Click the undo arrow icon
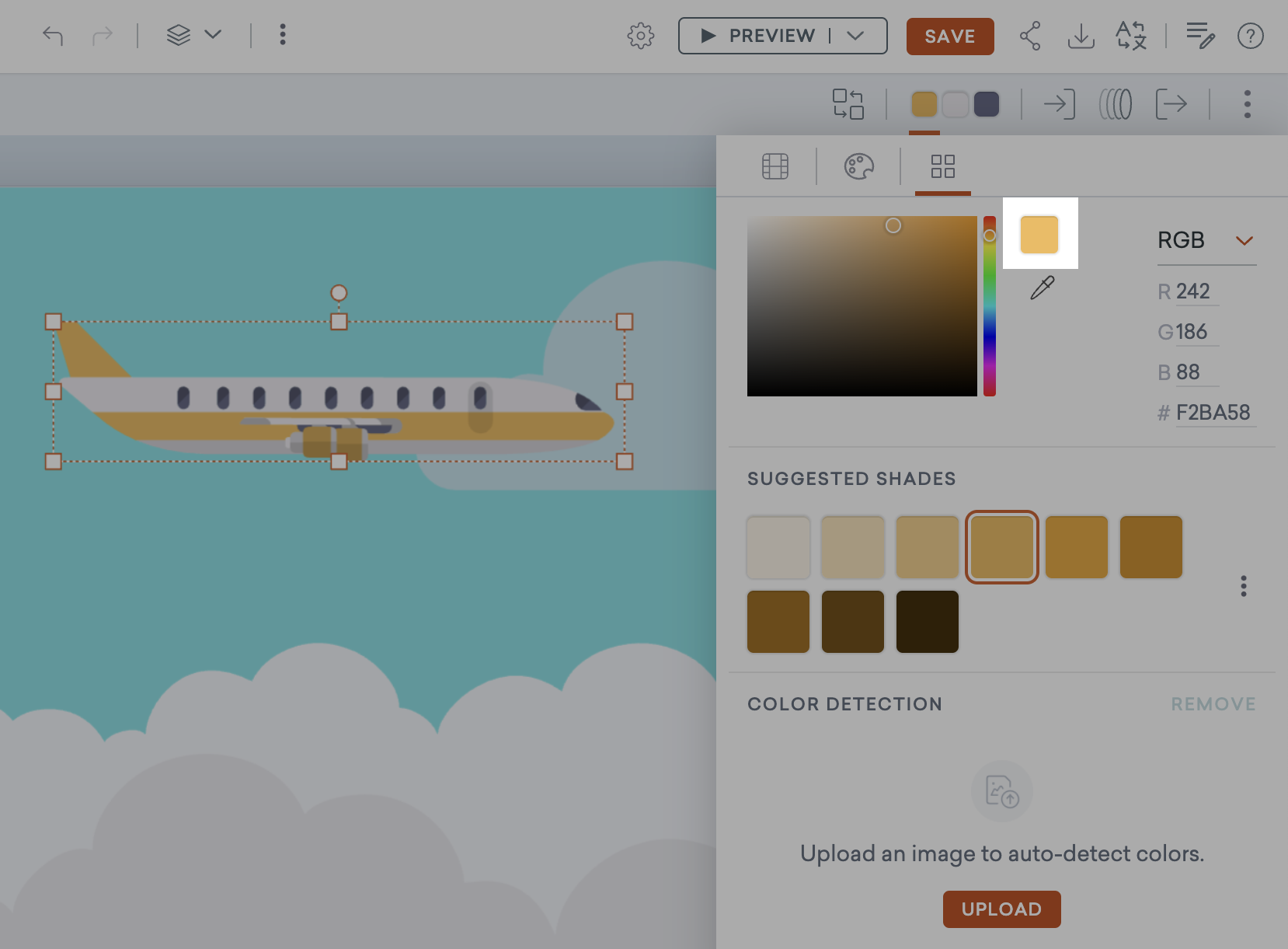Screen dimensions: 1288x949 pyautogui.click(x=53, y=36)
